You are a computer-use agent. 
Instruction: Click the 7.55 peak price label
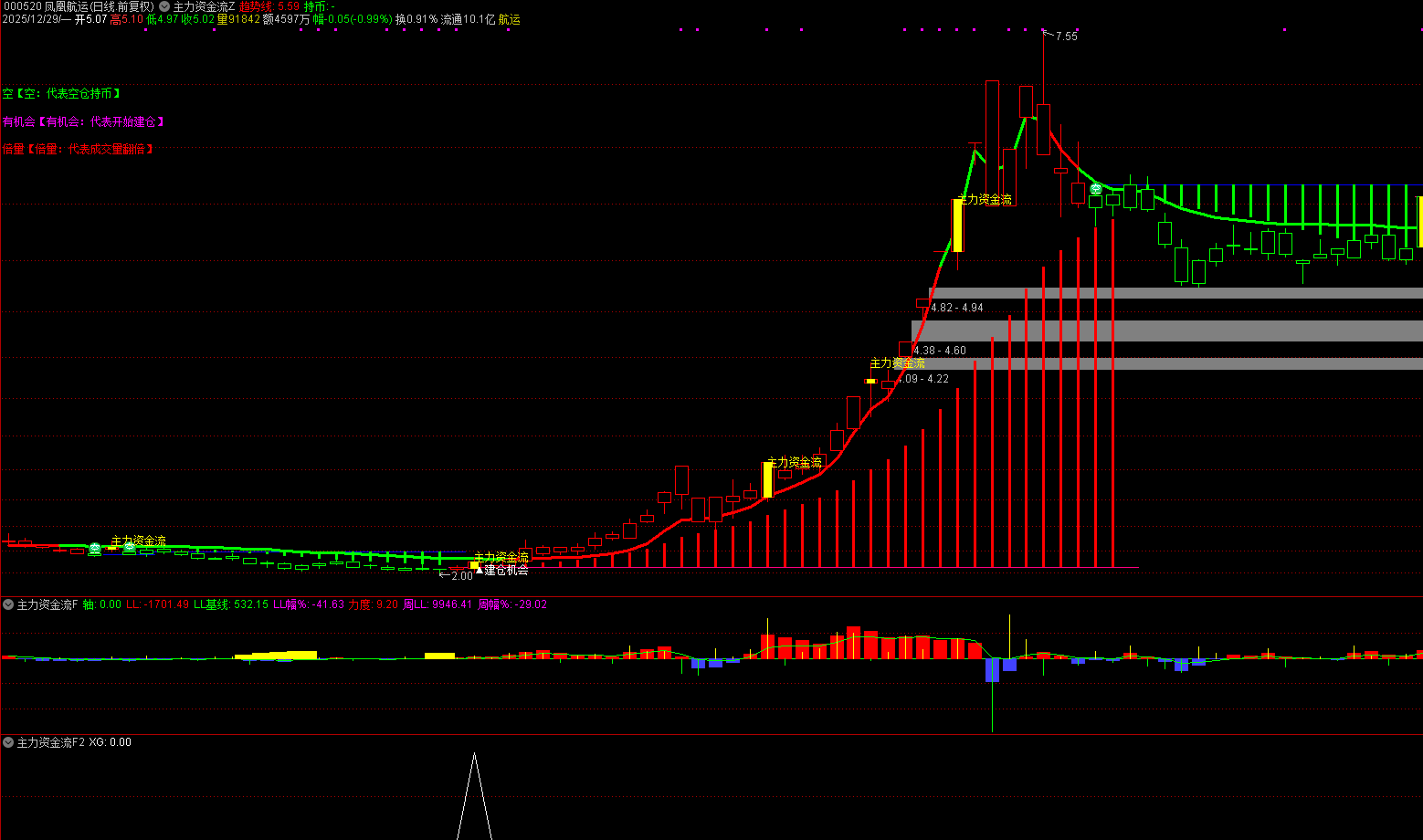[1066, 37]
